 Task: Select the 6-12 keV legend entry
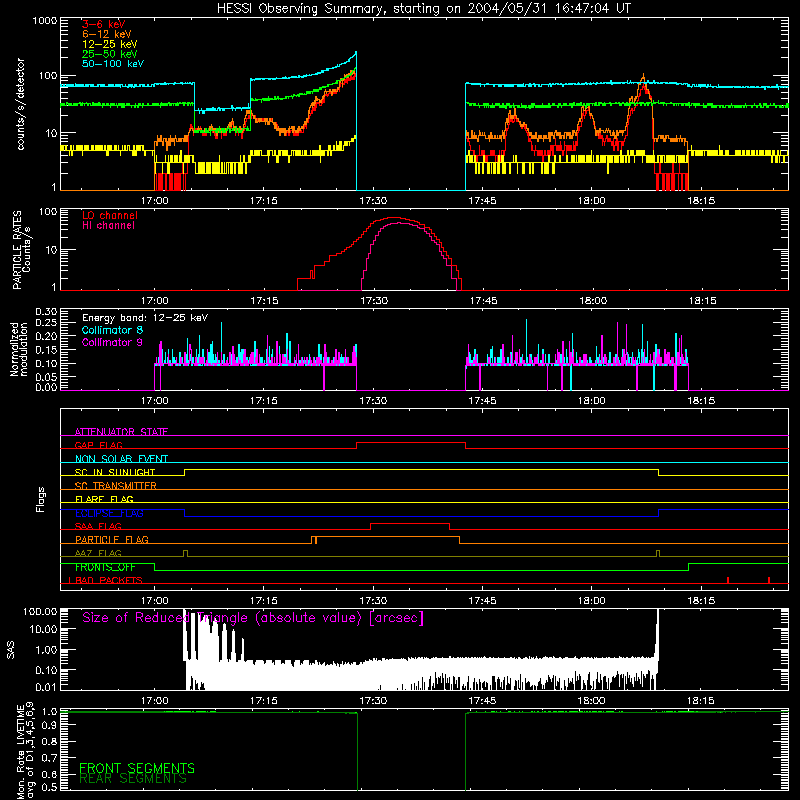coord(107,34)
